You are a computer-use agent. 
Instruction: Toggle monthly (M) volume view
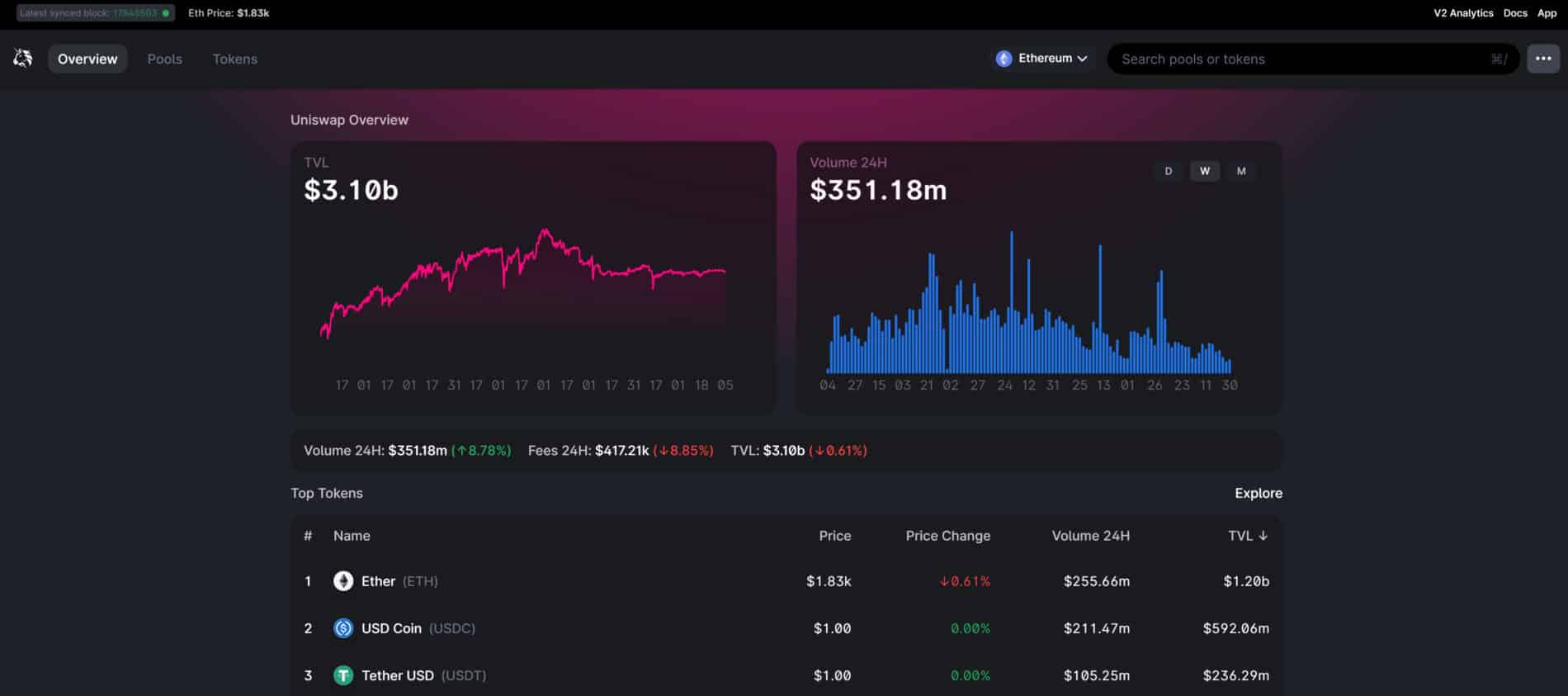pyautogui.click(x=1240, y=171)
